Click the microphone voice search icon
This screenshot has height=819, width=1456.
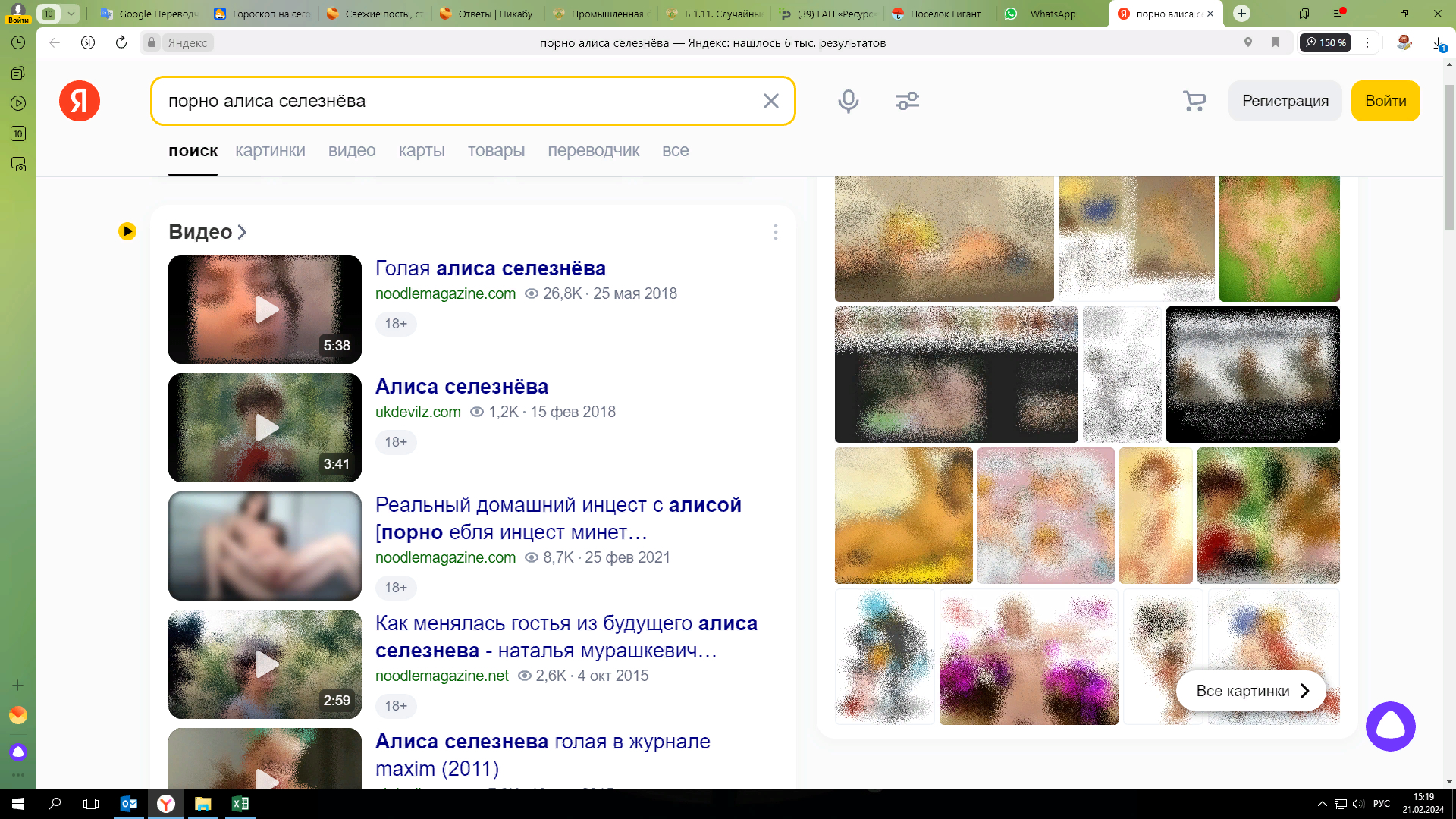click(x=848, y=101)
